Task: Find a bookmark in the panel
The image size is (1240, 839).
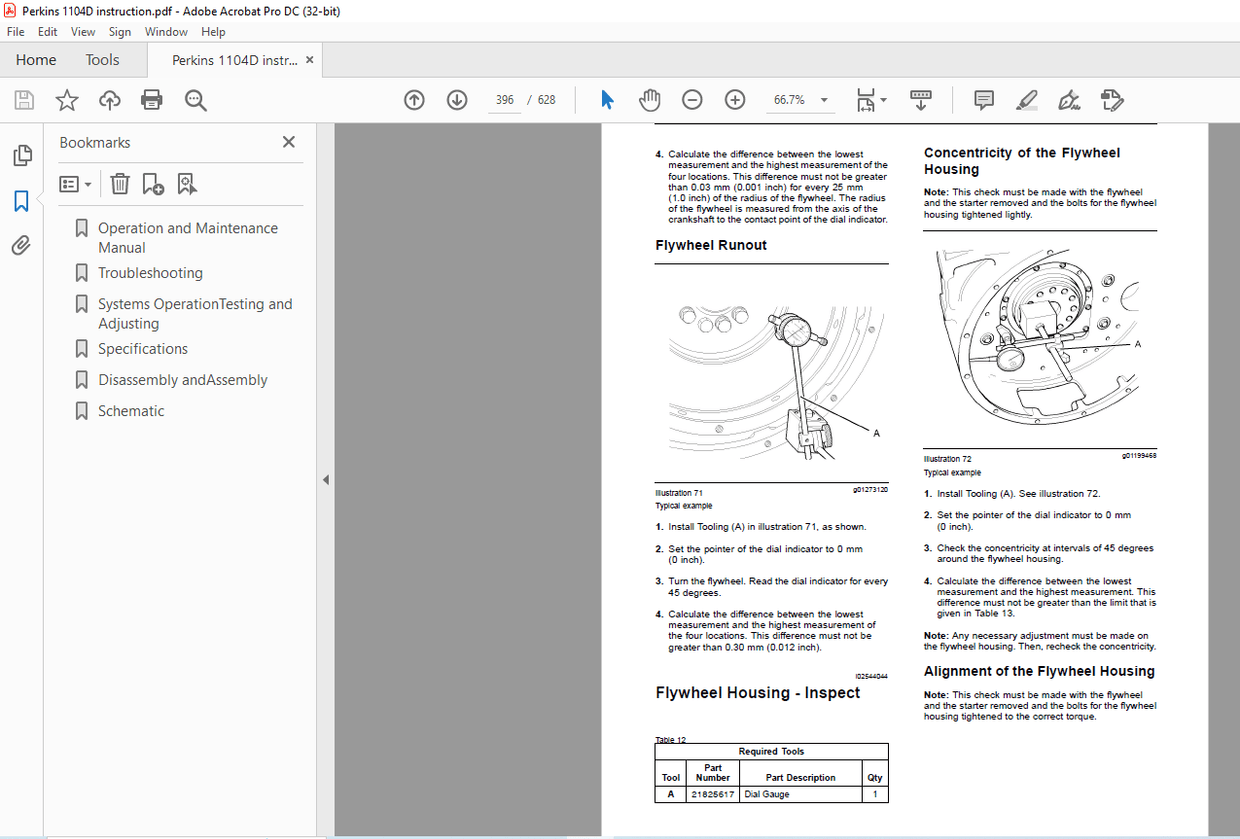Action: coord(187,183)
